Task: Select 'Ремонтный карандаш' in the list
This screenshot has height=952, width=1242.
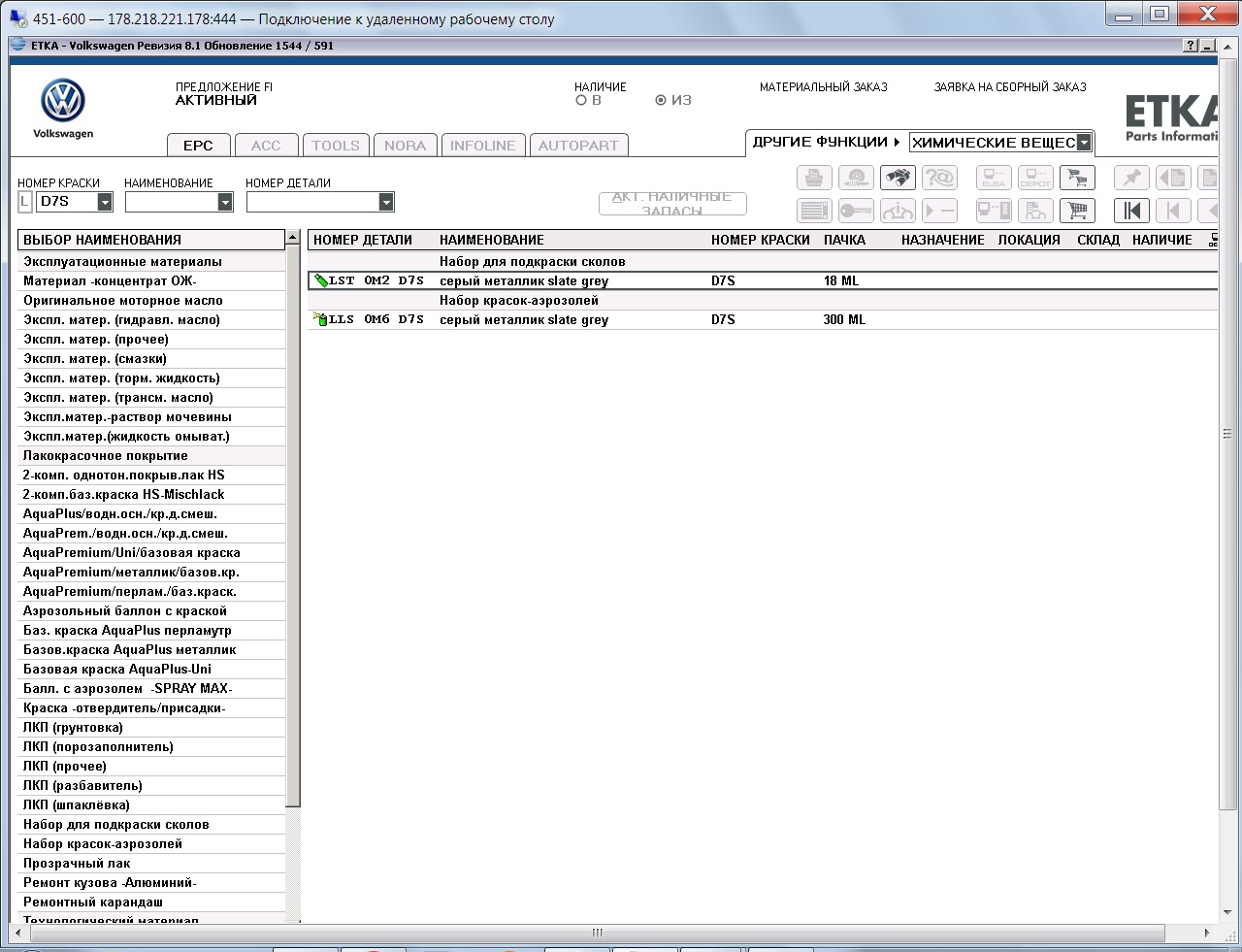Action: point(151,902)
